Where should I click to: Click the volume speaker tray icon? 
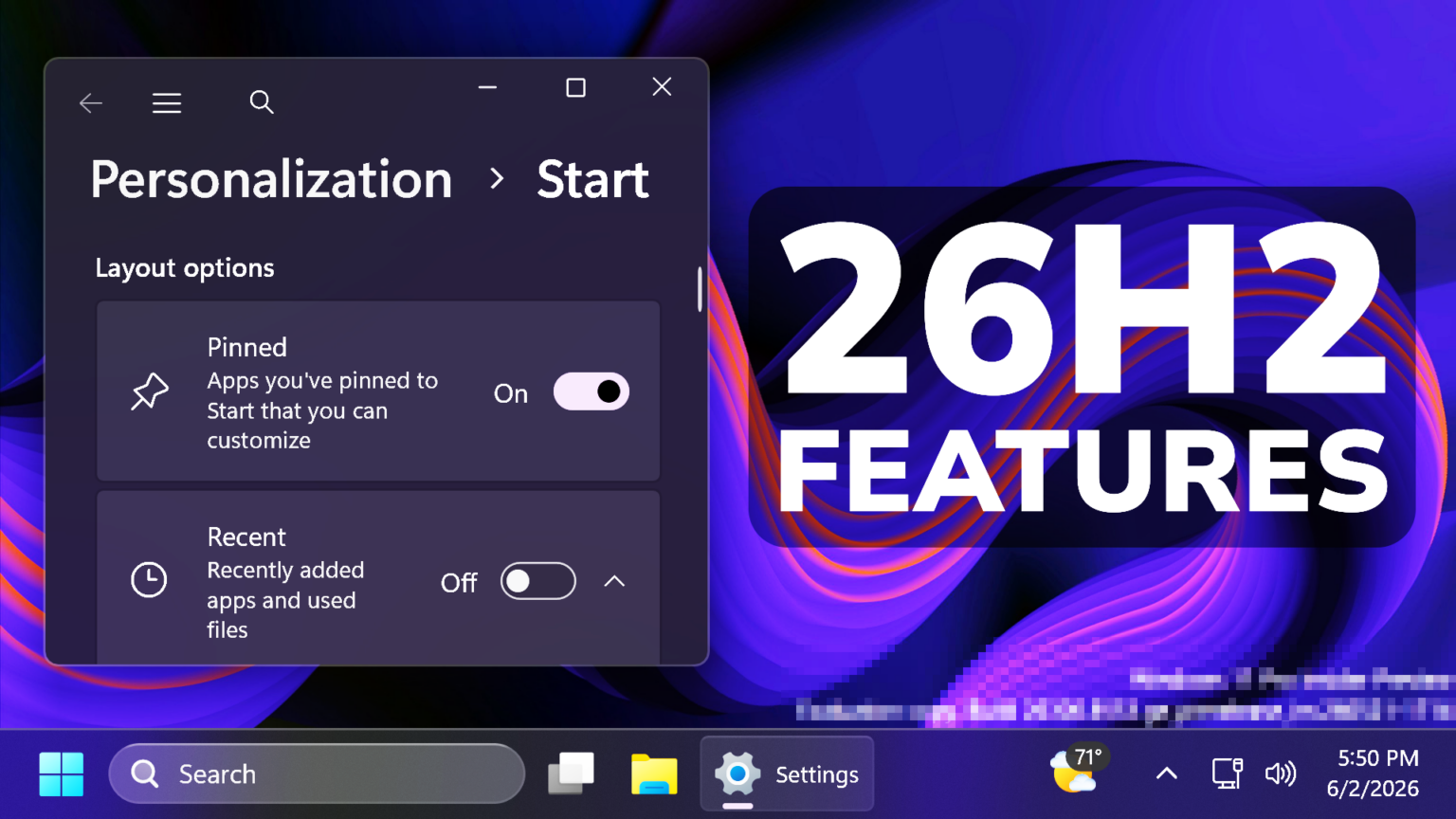tap(1281, 773)
